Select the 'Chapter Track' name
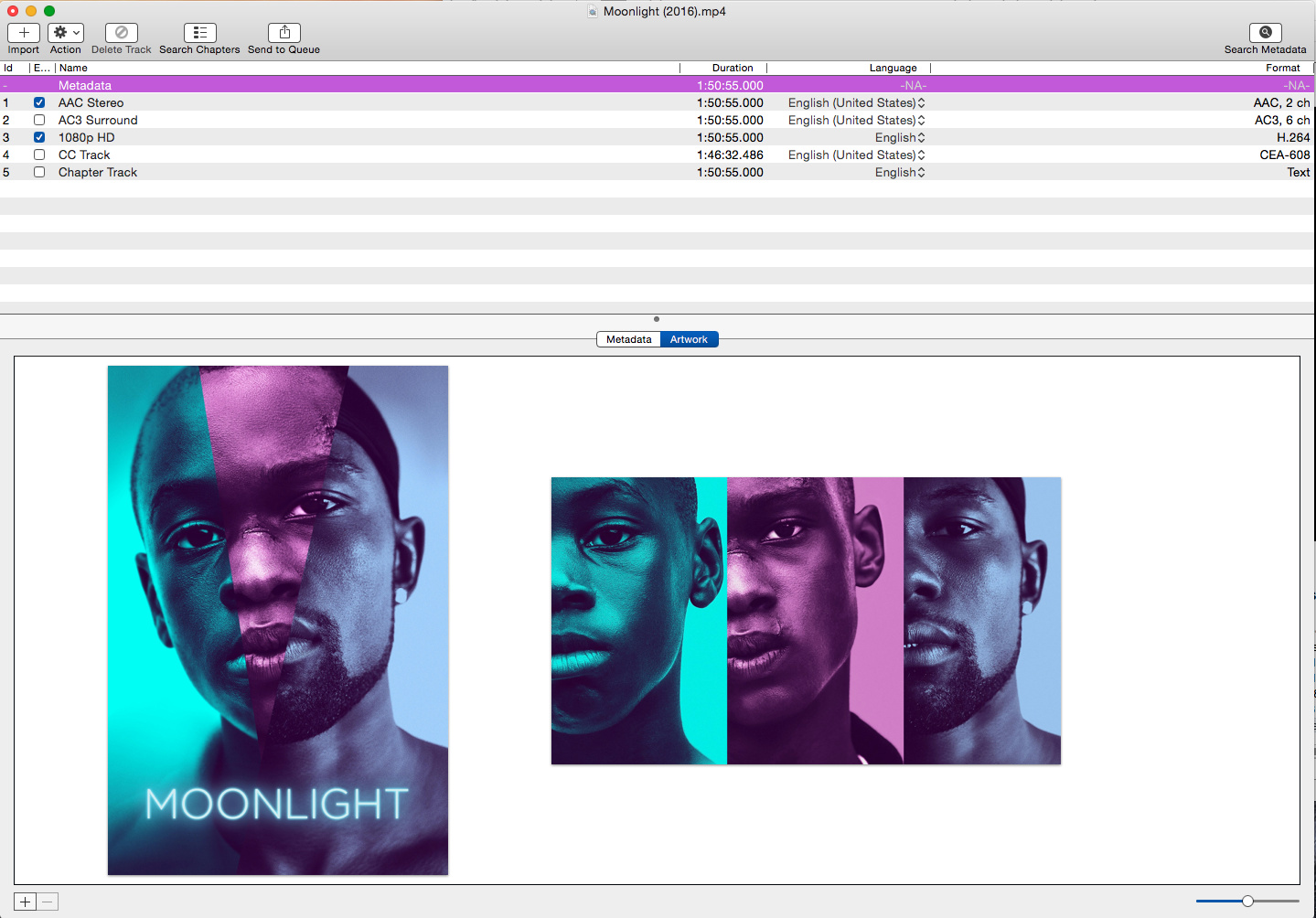Viewport: 1316px width, 918px height. coord(98,173)
